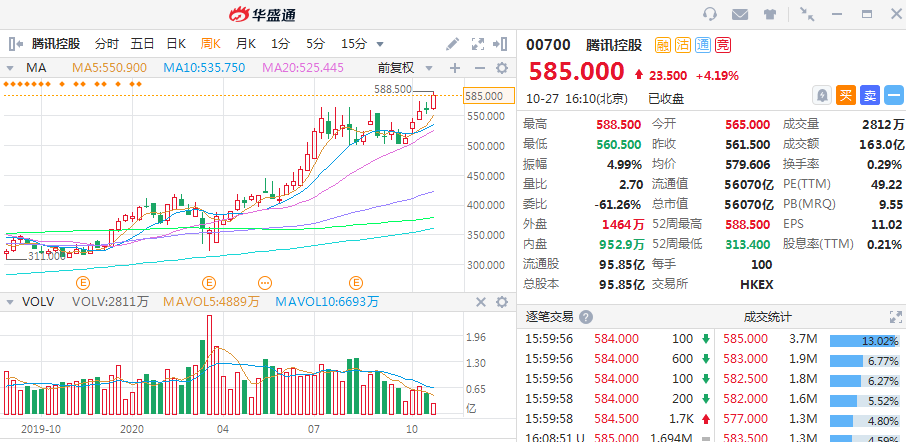Screen dimensions: 906x442
Task: Click 13.02% volume bar for 585.000
Action: pyautogui.click(x=867, y=341)
